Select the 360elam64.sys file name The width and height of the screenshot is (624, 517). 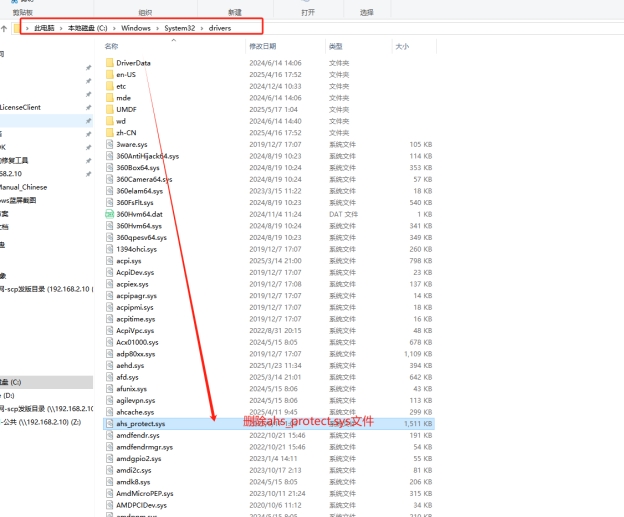[x=140, y=191]
